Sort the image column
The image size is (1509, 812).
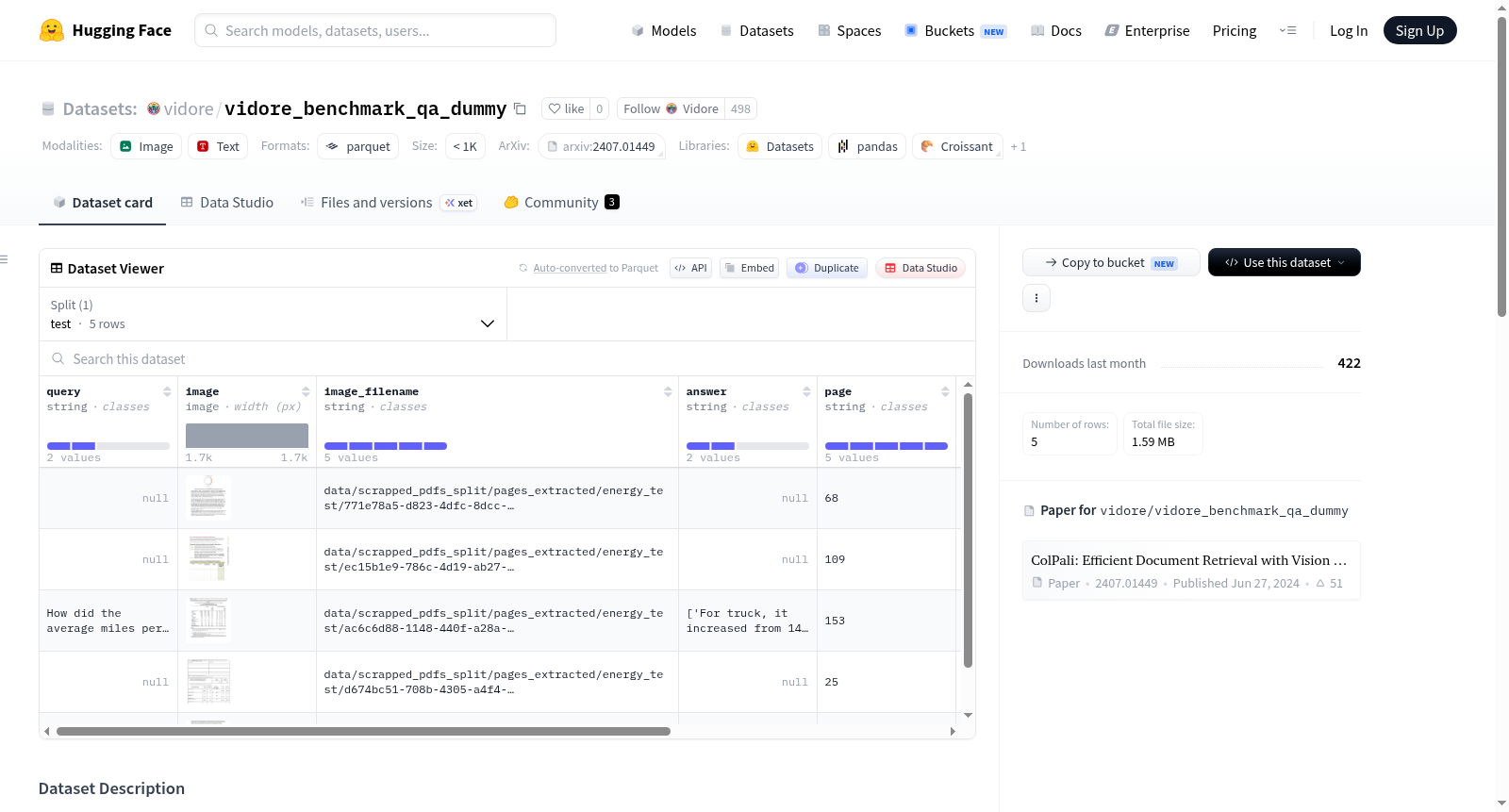pos(306,391)
